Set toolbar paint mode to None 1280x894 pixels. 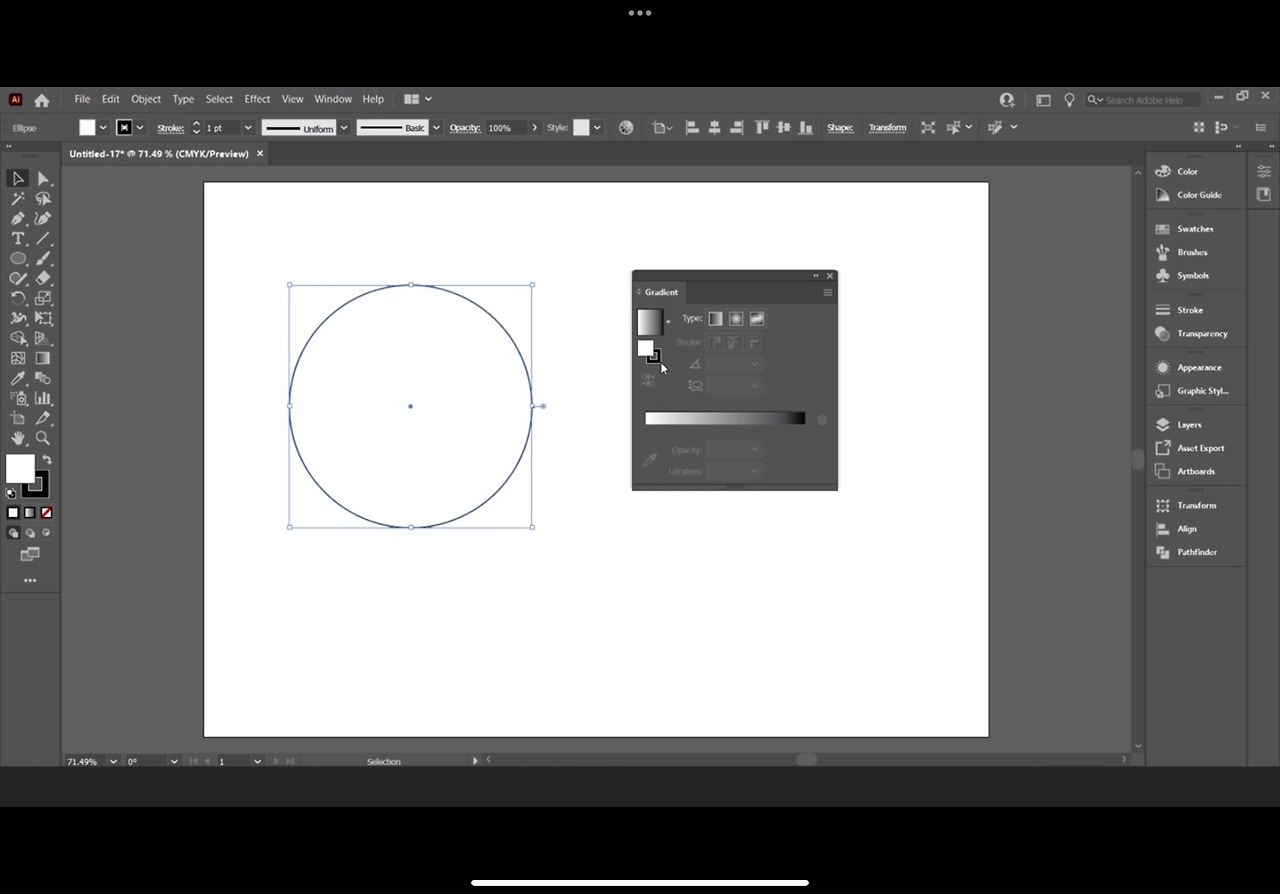coord(46,513)
